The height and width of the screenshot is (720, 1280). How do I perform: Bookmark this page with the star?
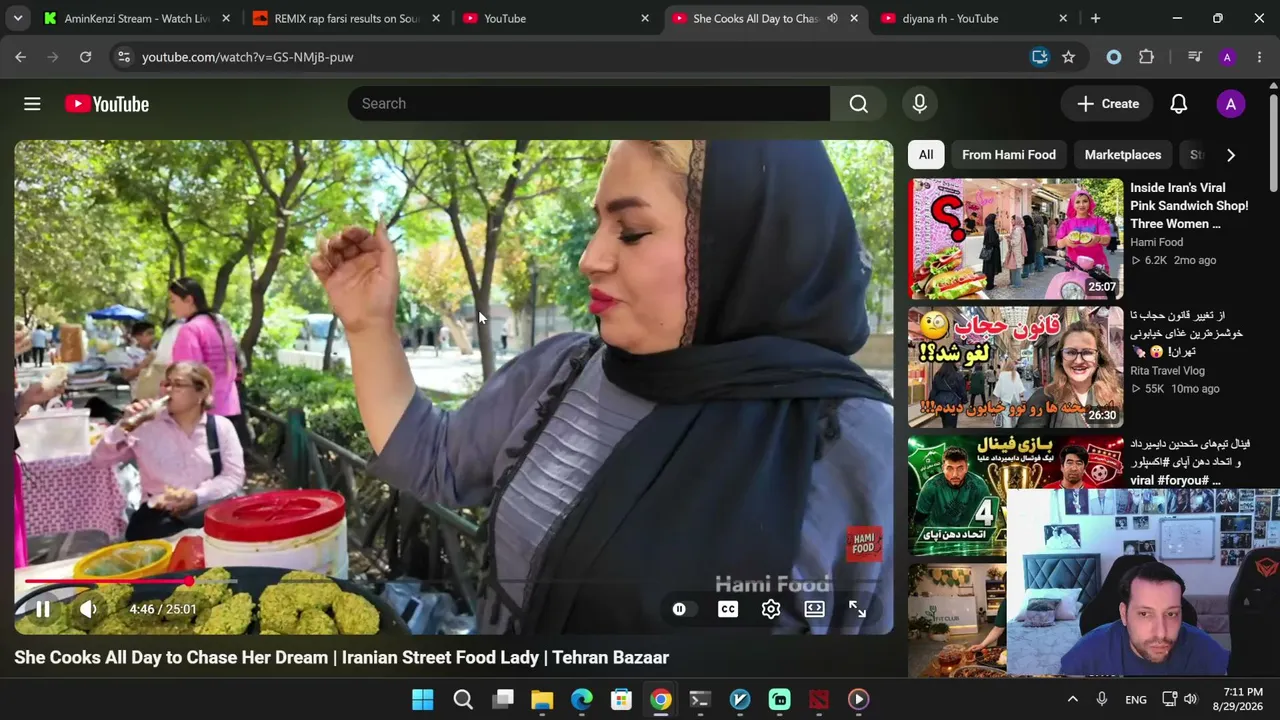coord(1069,57)
